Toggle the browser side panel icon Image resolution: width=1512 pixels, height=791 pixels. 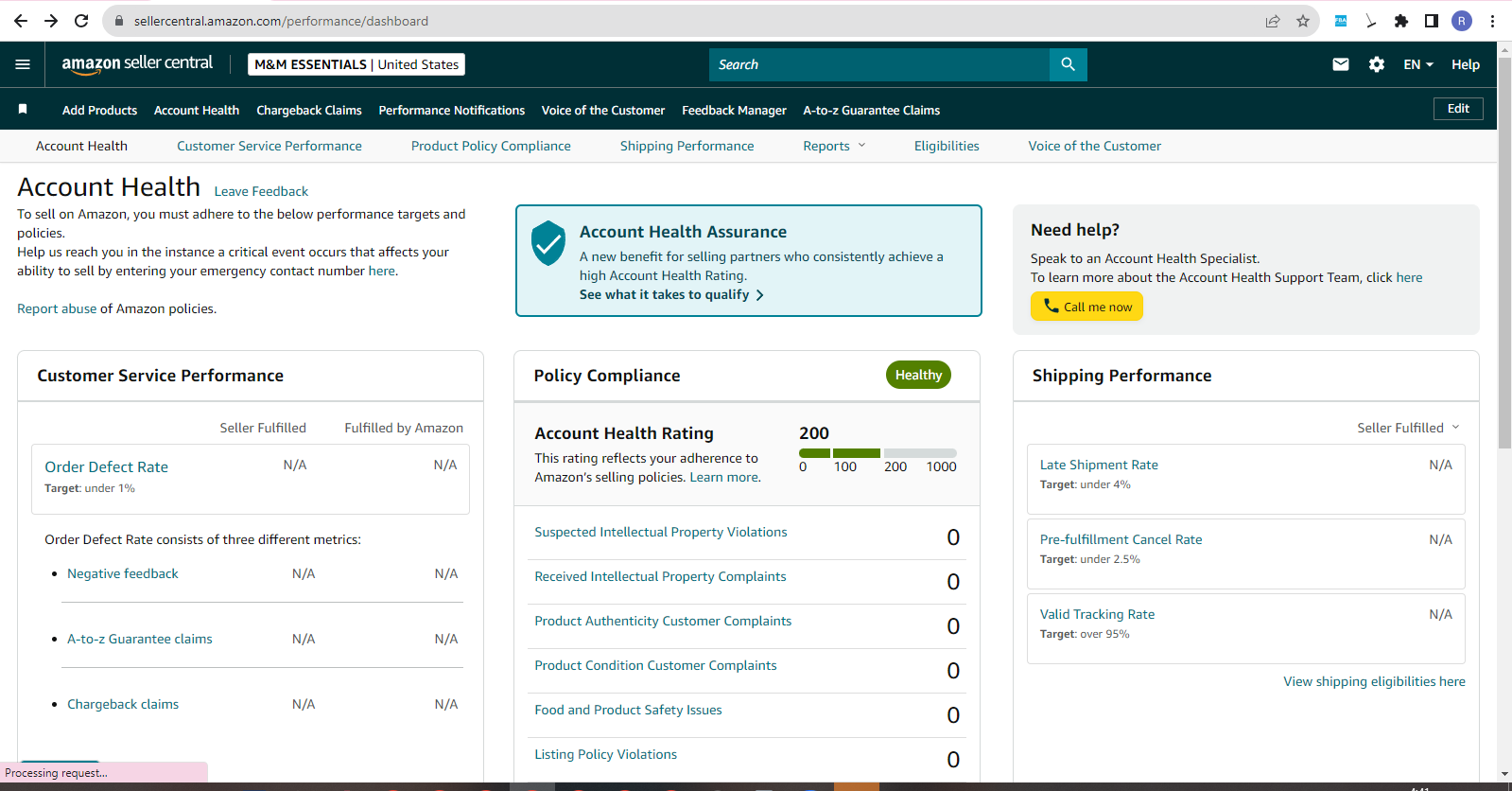(x=1432, y=21)
